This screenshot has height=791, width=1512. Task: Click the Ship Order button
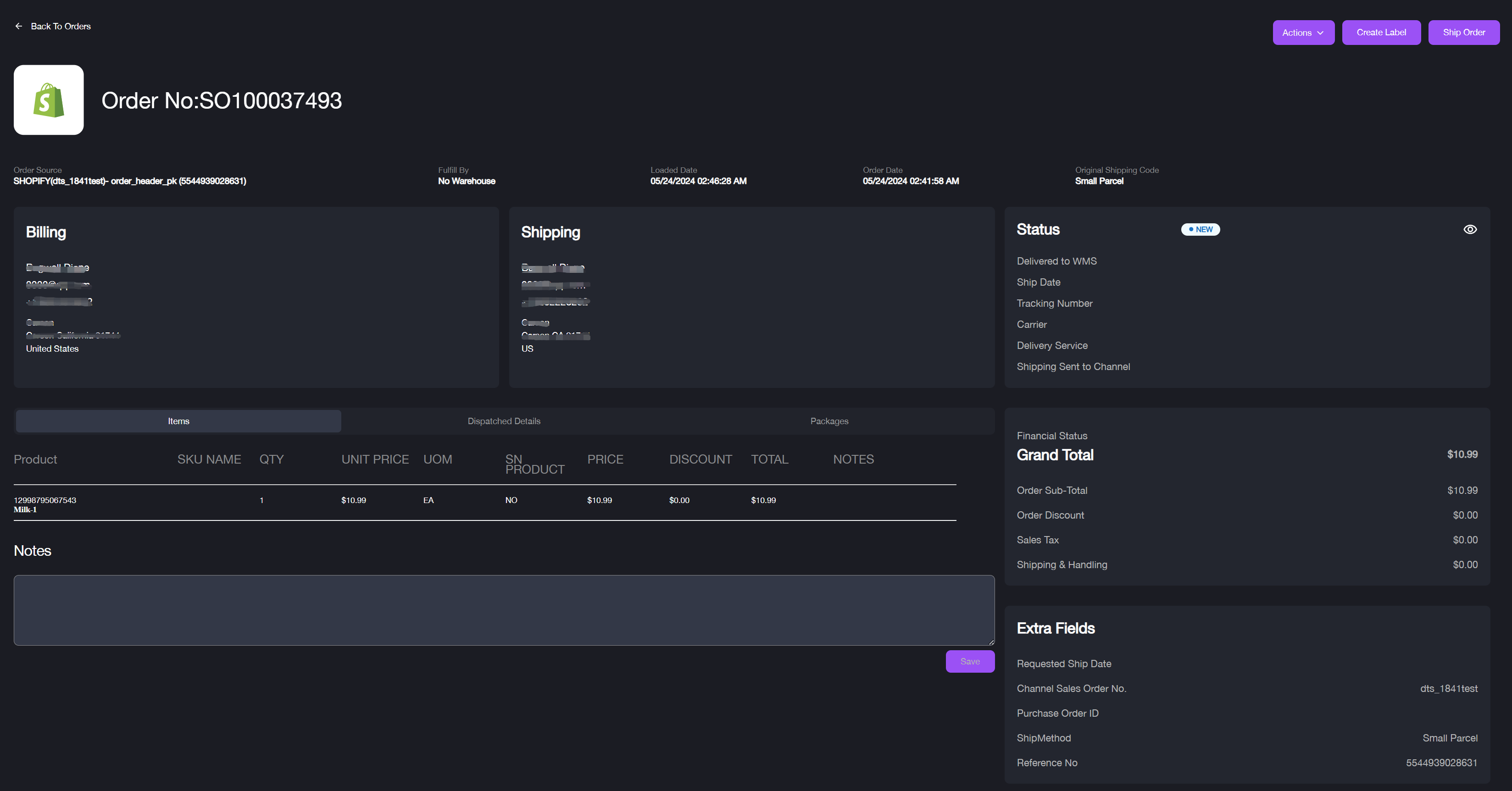coord(1463,32)
